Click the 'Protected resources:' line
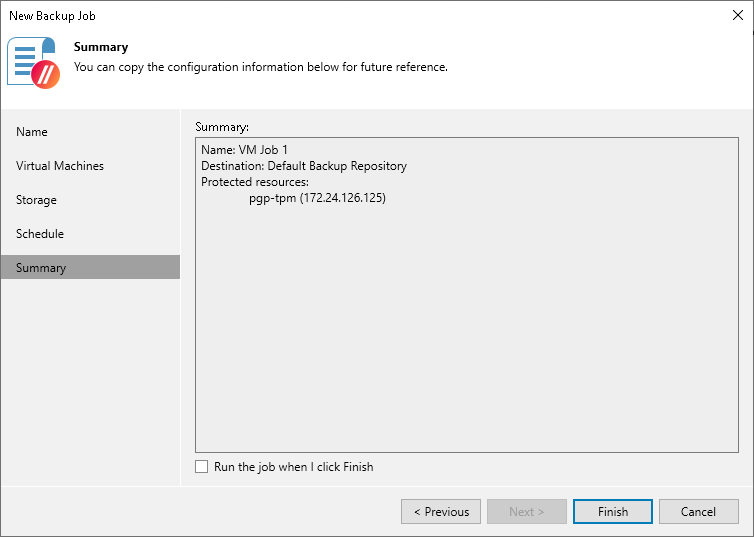Viewport: 754px width, 537px height. click(x=255, y=182)
